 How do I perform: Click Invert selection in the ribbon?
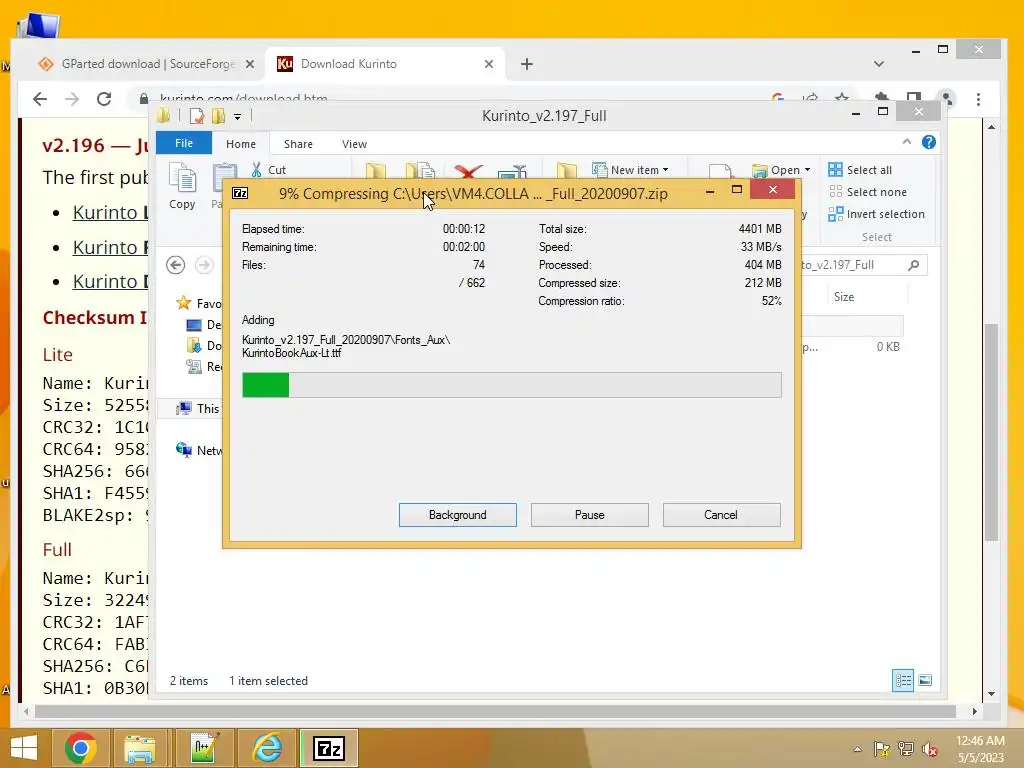[876, 214]
